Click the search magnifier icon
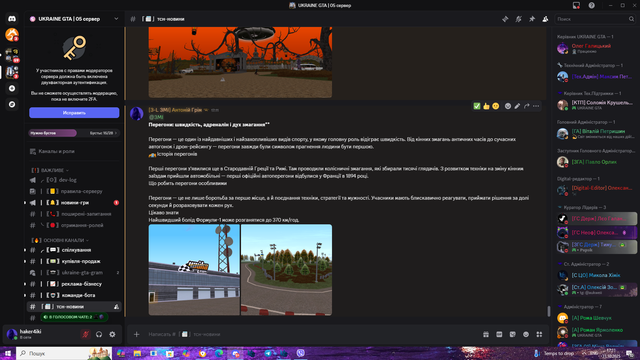Image resolution: width=640 pixels, height=360 pixels. pos(631,19)
